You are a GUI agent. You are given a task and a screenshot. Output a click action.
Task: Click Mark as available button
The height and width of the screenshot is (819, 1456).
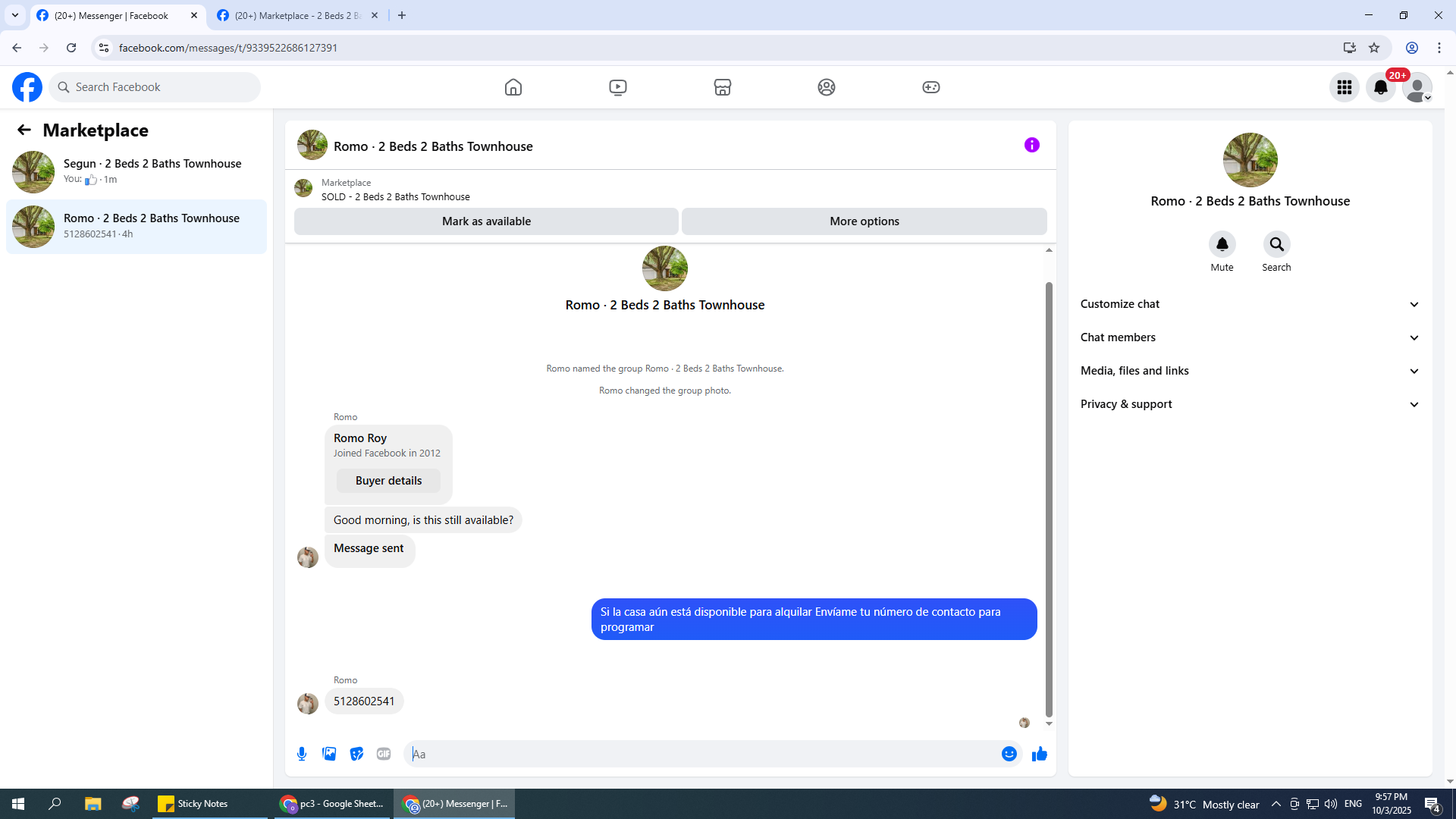click(486, 221)
